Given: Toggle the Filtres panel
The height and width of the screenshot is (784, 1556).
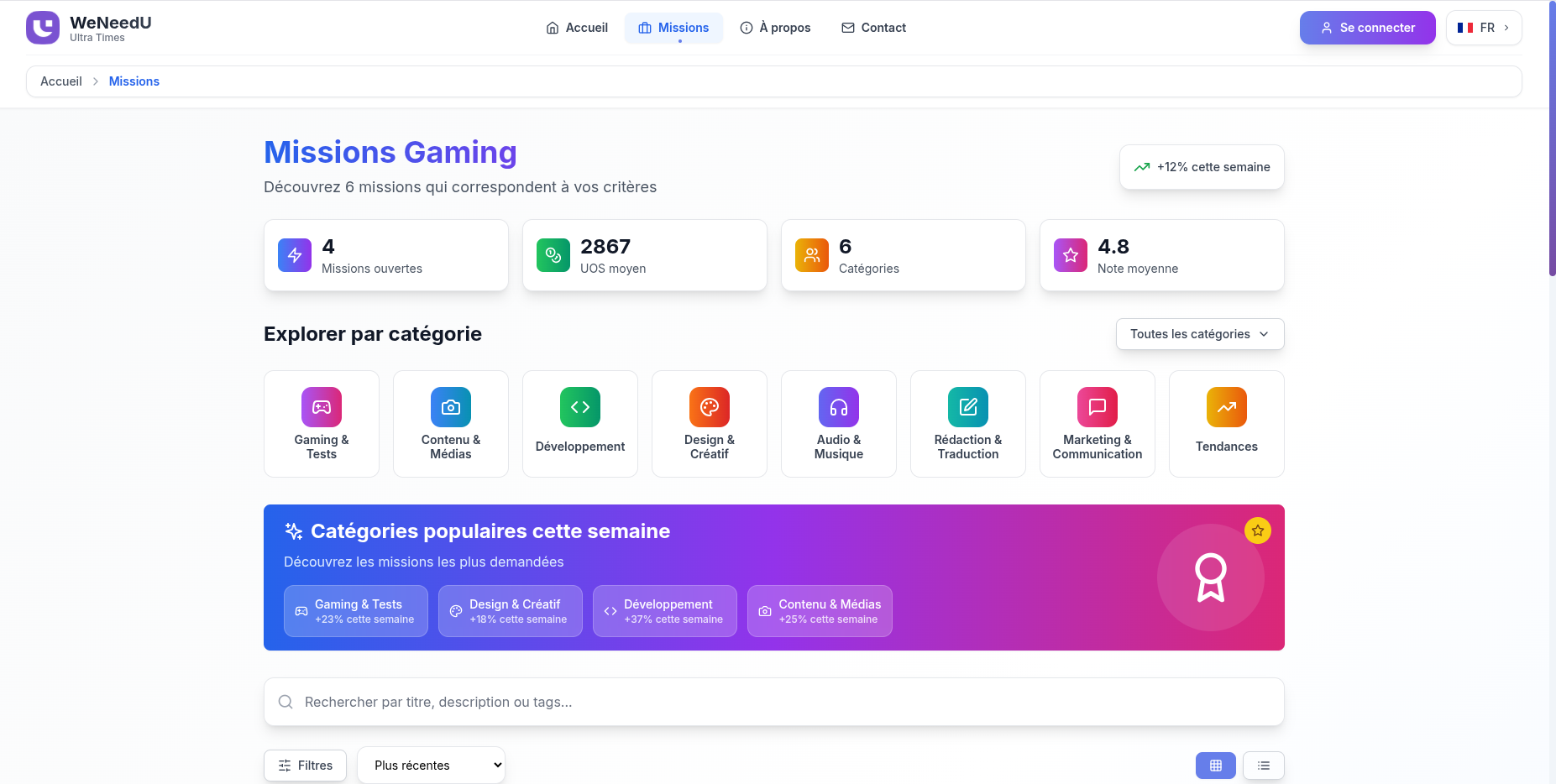Looking at the screenshot, I should 305,766.
